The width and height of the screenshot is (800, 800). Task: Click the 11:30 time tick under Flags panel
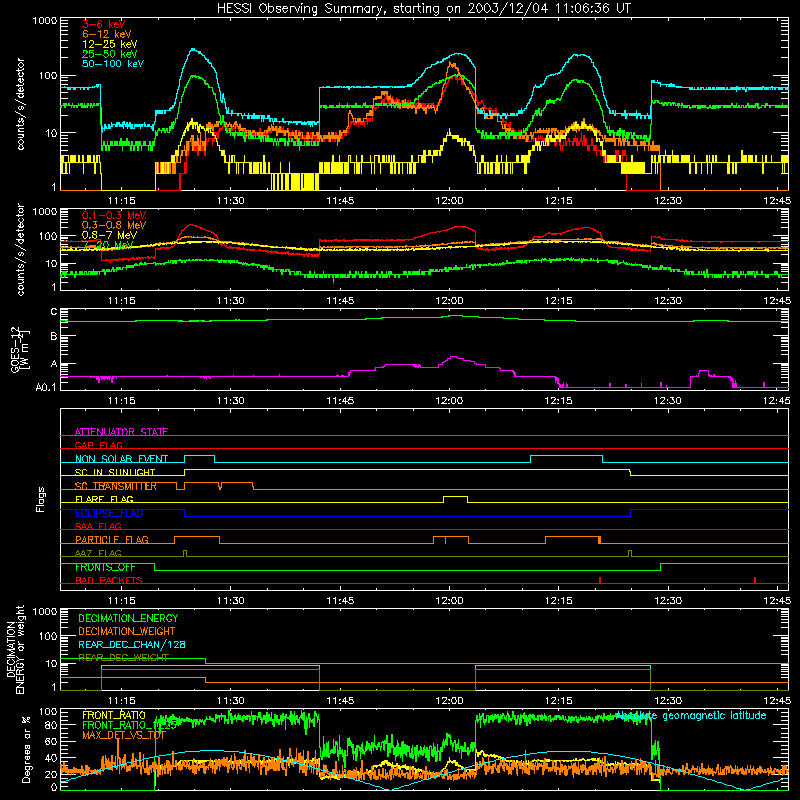(x=231, y=601)
